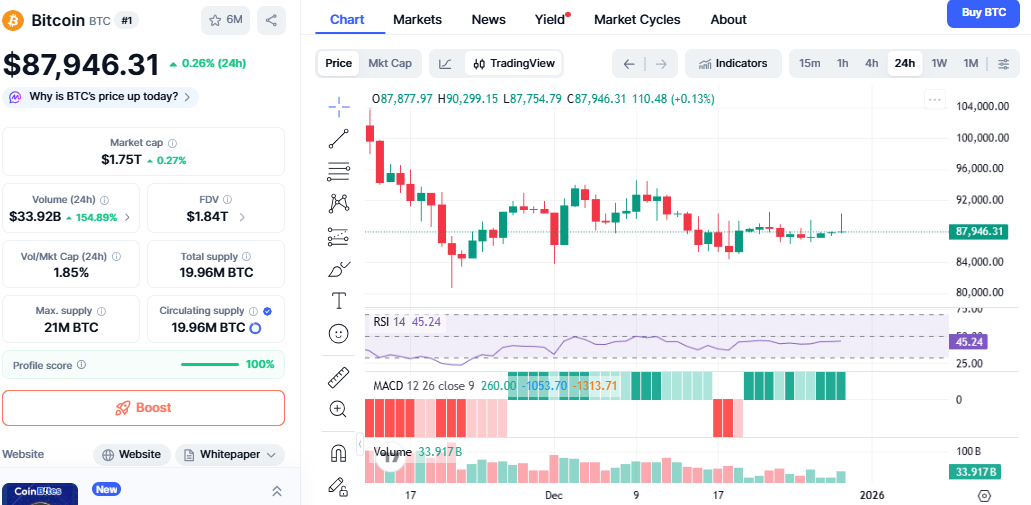Switch chart view to Mkt Cap
The image size is (1031, 505).
[390, 63]
